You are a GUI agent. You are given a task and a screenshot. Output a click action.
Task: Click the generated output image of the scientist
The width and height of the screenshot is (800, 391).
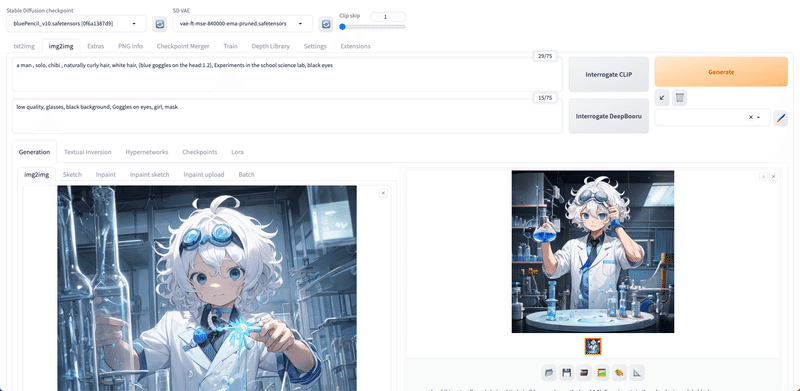coord(593,252)
